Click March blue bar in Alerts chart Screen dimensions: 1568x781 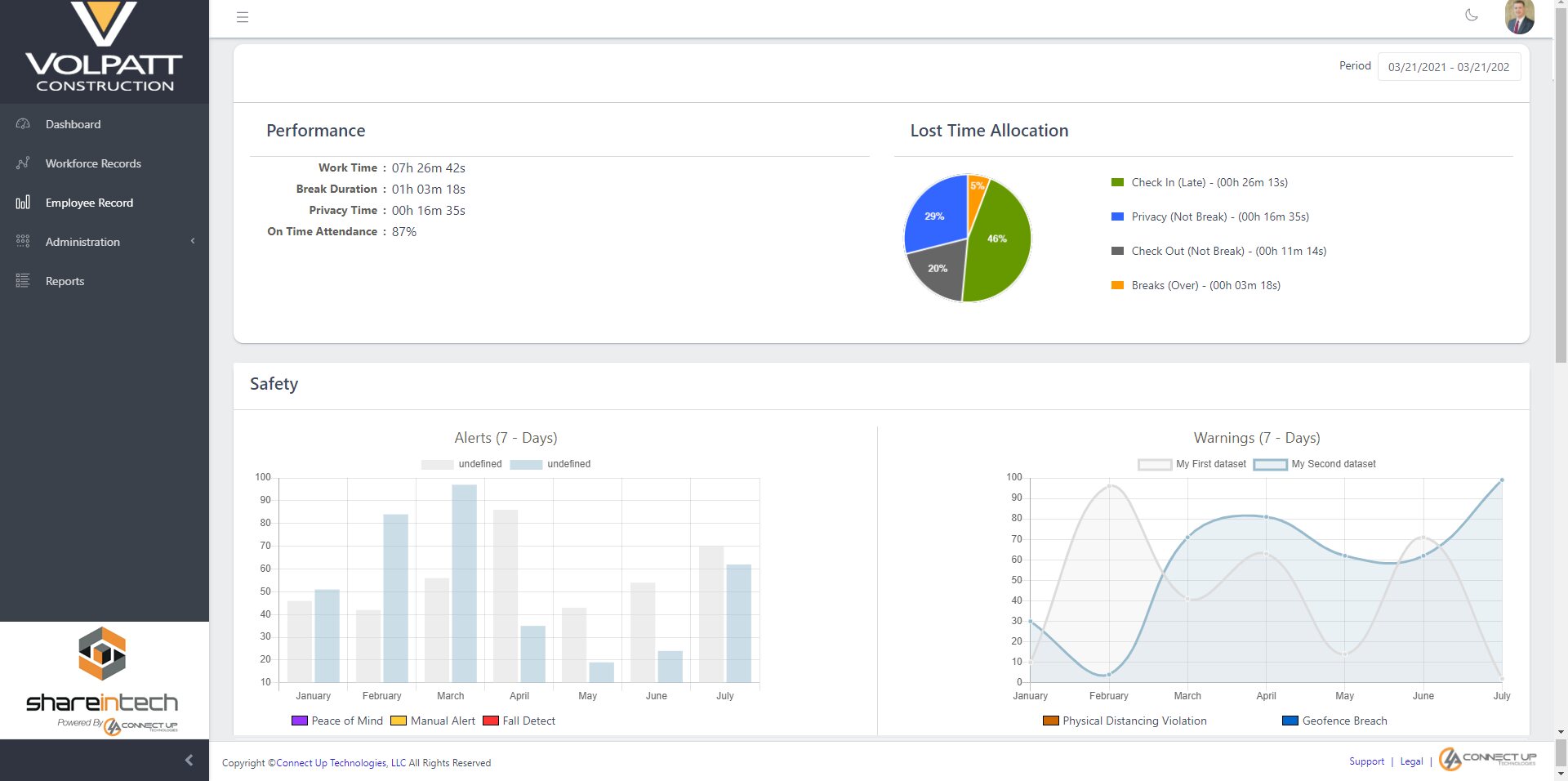tap(465, 583)
